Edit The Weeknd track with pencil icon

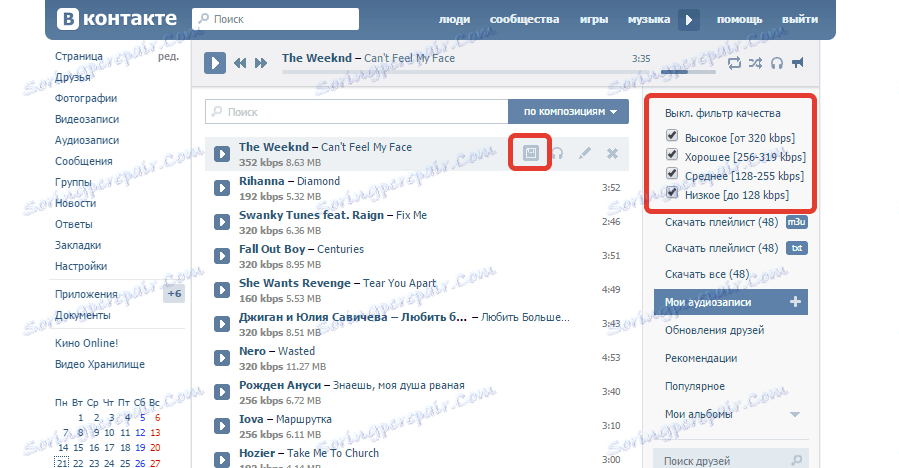click(584, 153)
